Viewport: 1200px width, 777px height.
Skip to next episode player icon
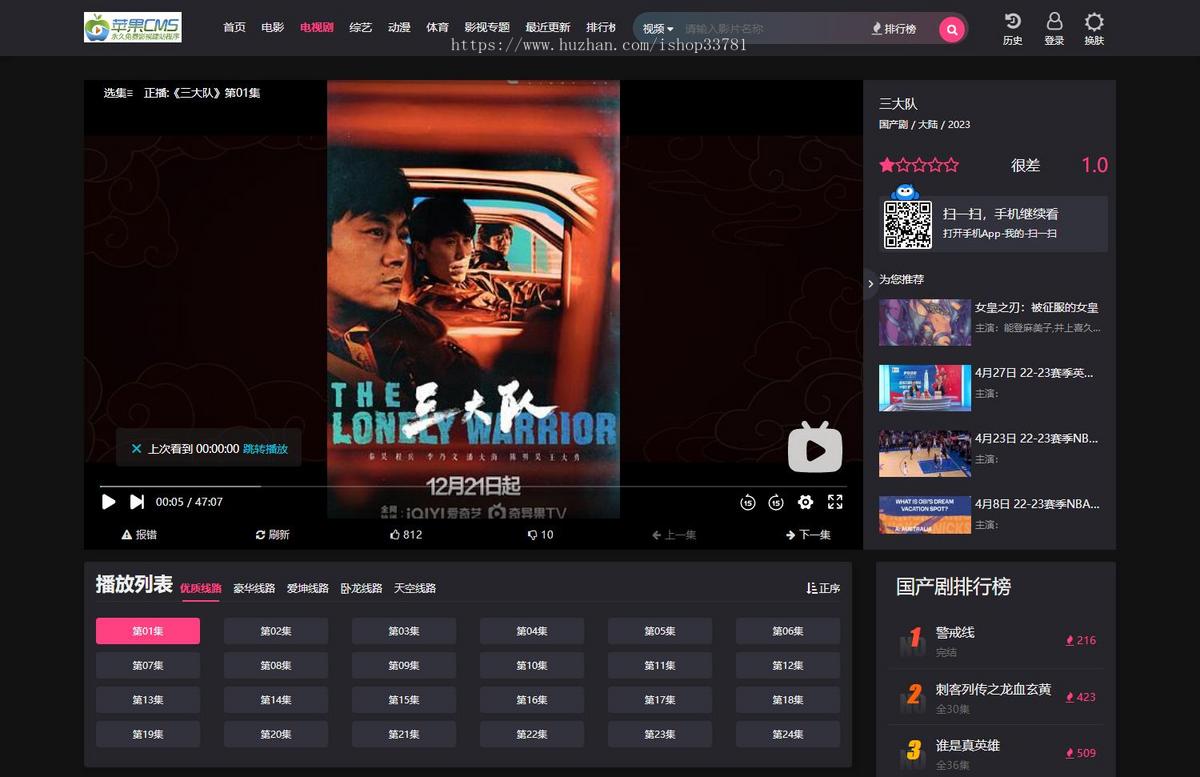[x=137, y=502]
